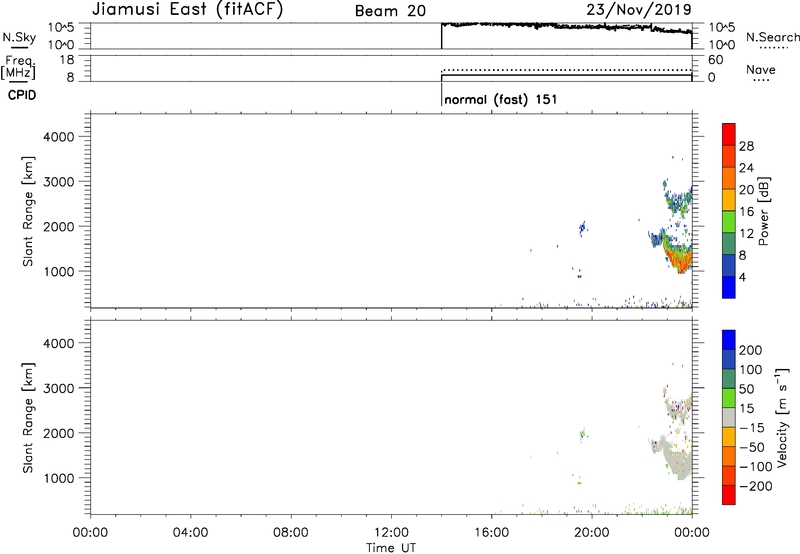Select the "Beam 20" header label
This screenshot has width=800, height=554.
click(390, 11)
